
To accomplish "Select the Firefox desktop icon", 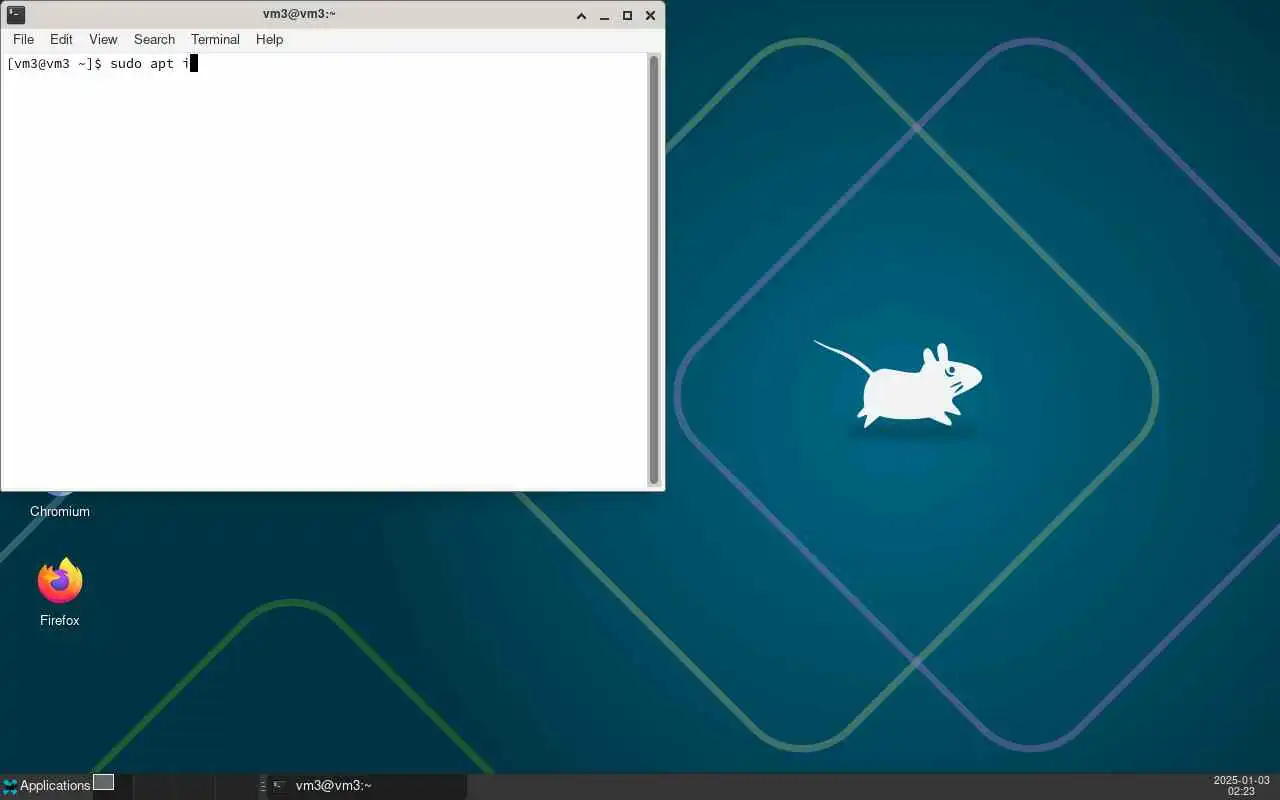I will point(60,581).
